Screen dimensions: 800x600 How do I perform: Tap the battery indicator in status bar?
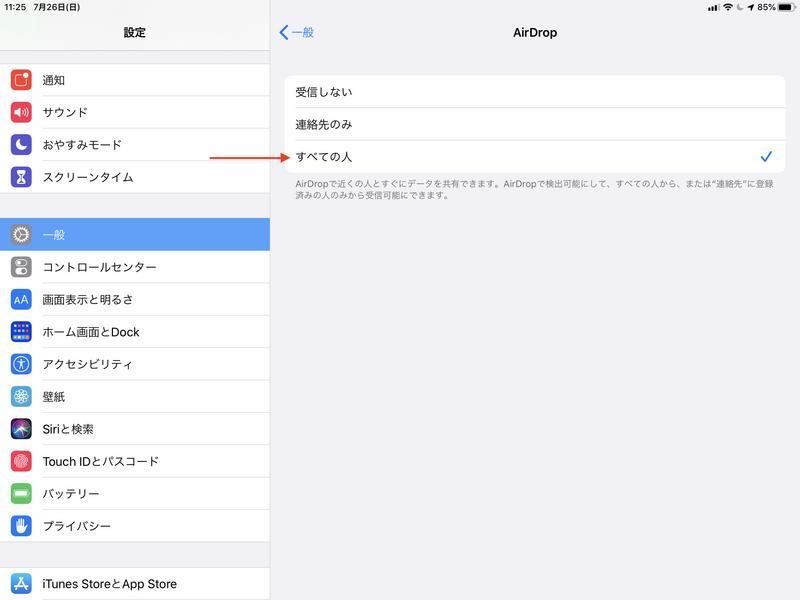[x=786, y=7]
